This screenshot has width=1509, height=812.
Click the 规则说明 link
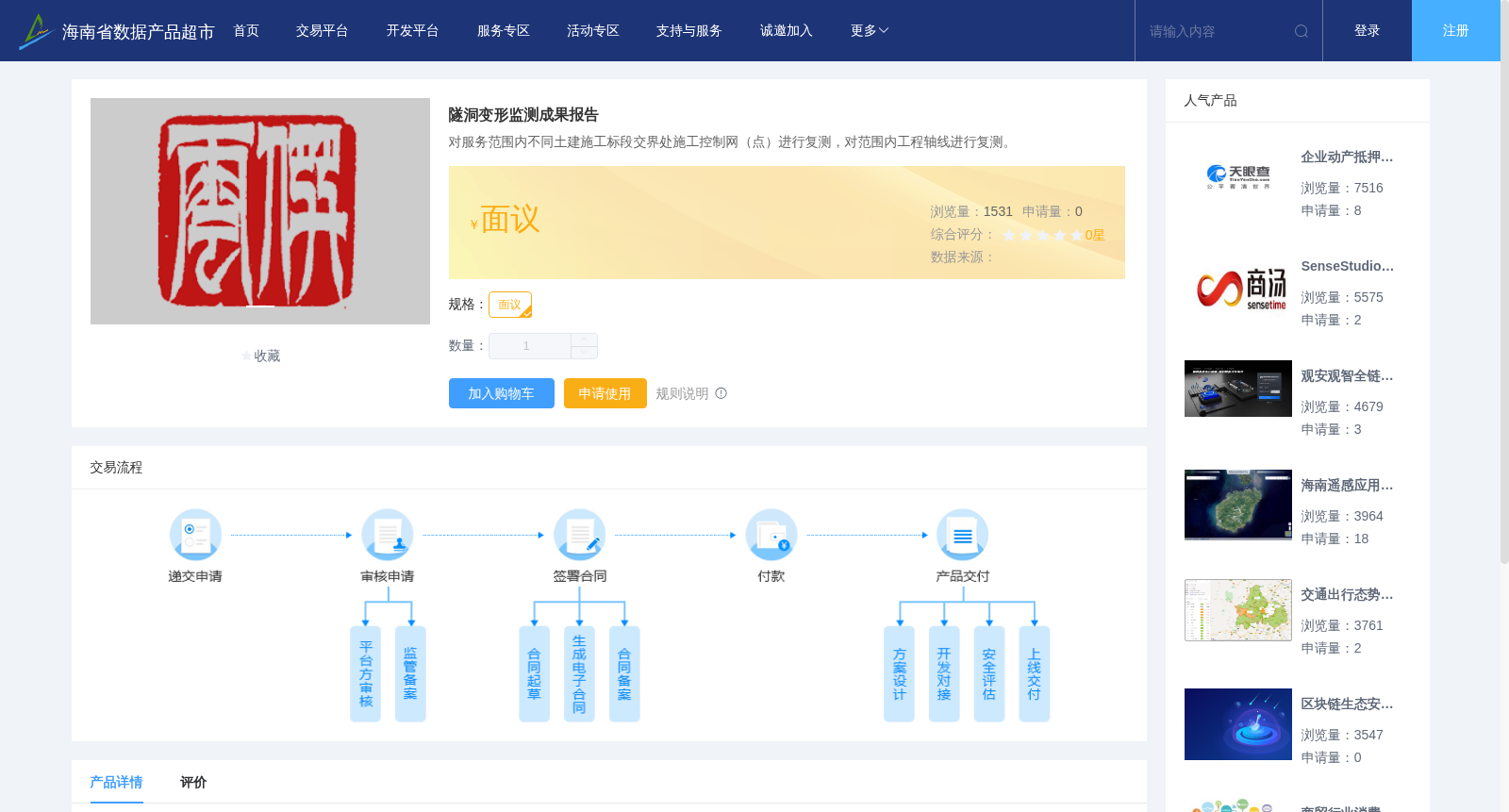point(683,393)
